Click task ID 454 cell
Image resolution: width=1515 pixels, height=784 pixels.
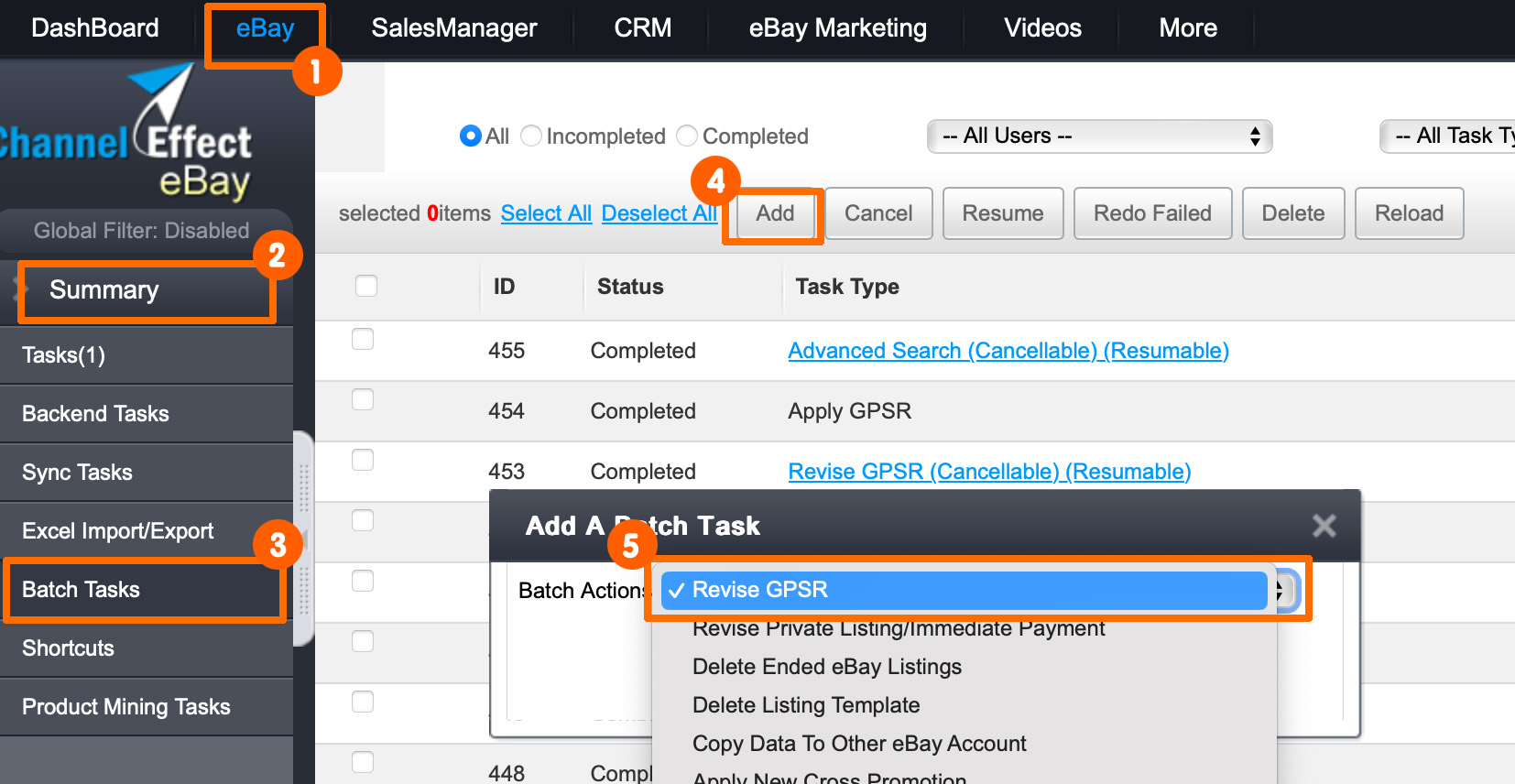click(507, 411)
